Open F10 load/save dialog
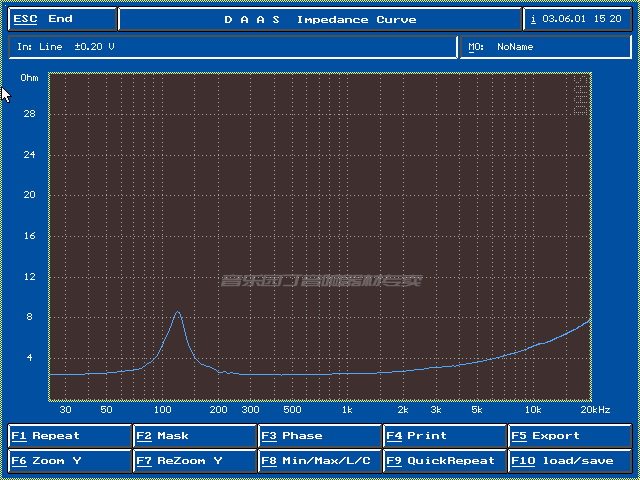The width and height of the screenshot is (640, 480). [x=570, y=461]
